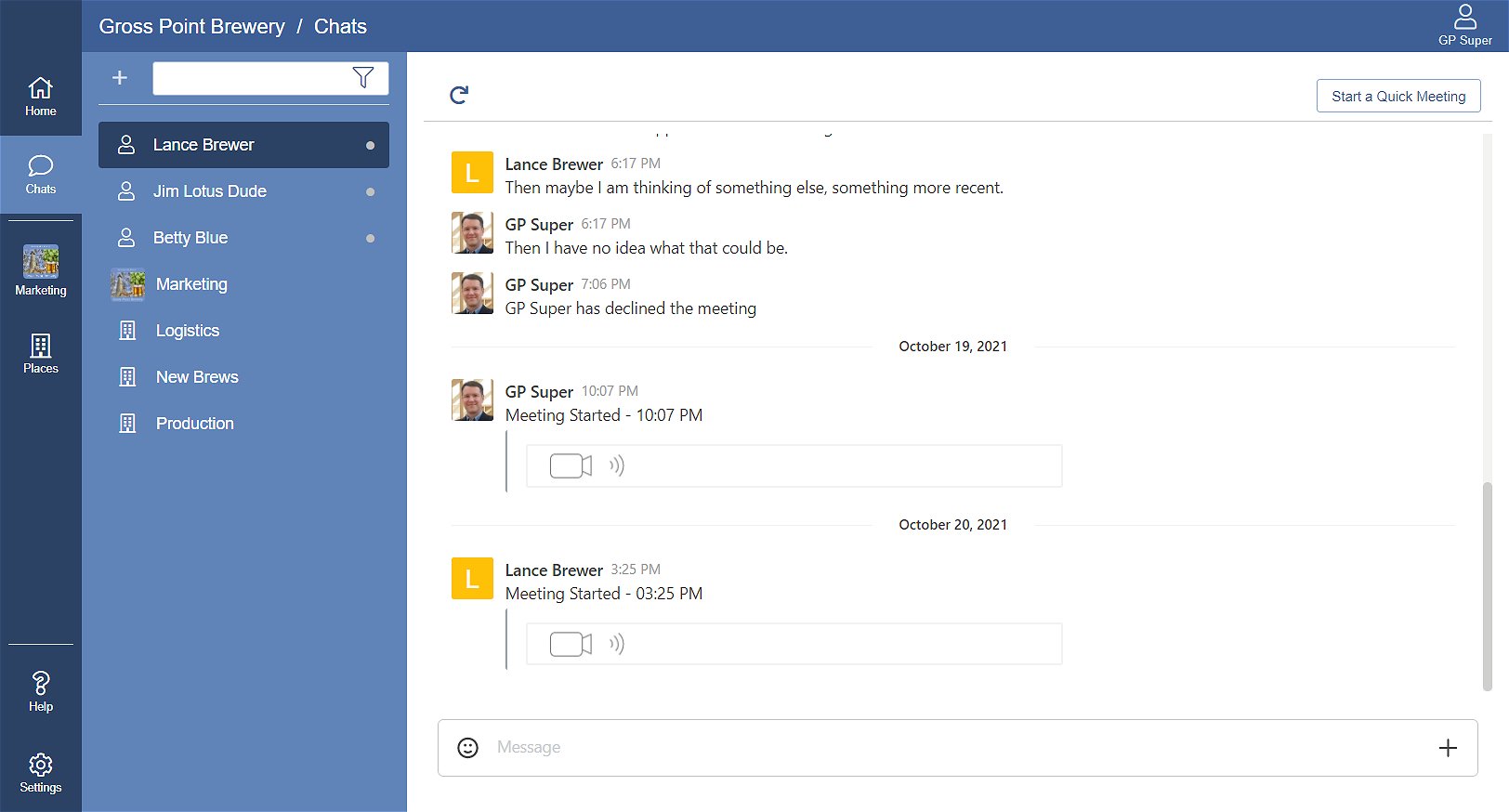Click the video camera icon for 03:25 PM meeting
This screenshot has width=1509, height=812.
(571, 644)
